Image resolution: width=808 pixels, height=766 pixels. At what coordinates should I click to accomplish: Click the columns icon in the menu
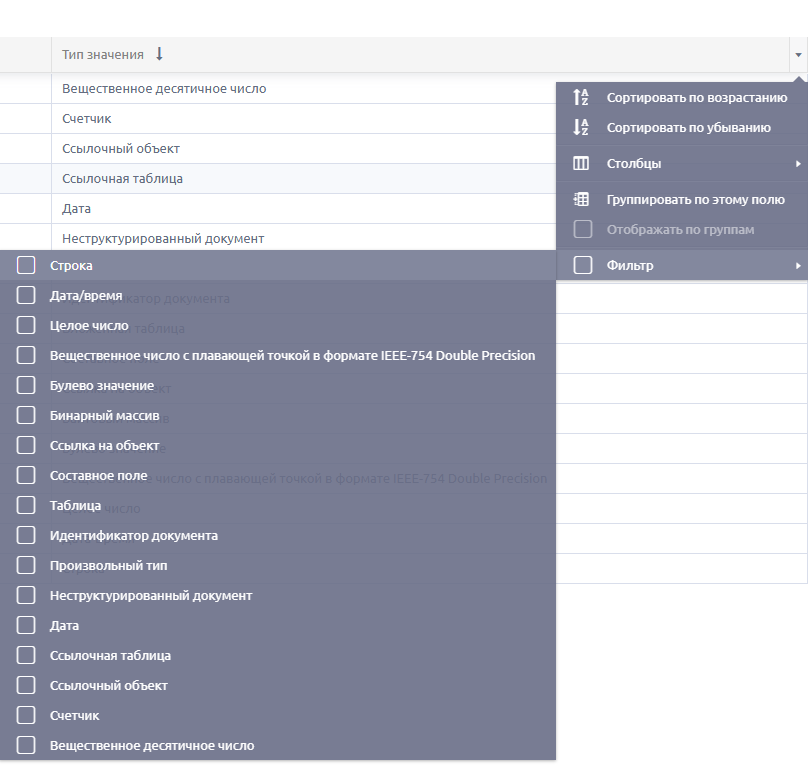pyautogui.click(x=581, y=163)
